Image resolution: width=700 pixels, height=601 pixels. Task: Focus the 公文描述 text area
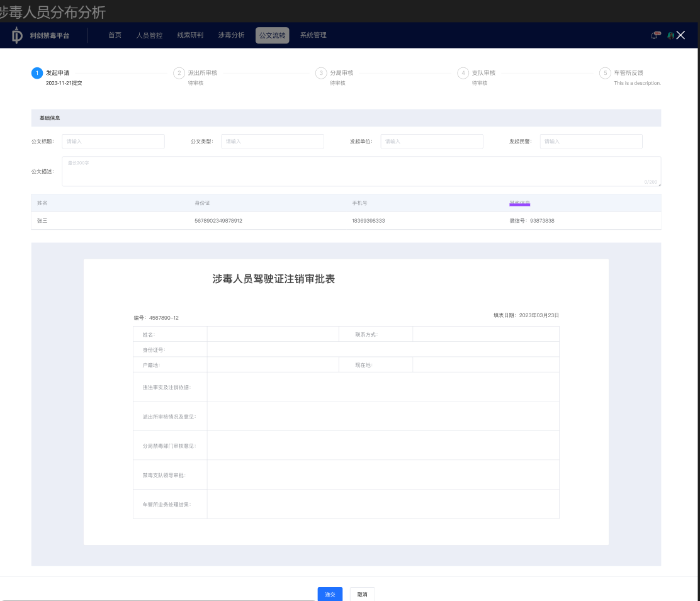point(360,171)
